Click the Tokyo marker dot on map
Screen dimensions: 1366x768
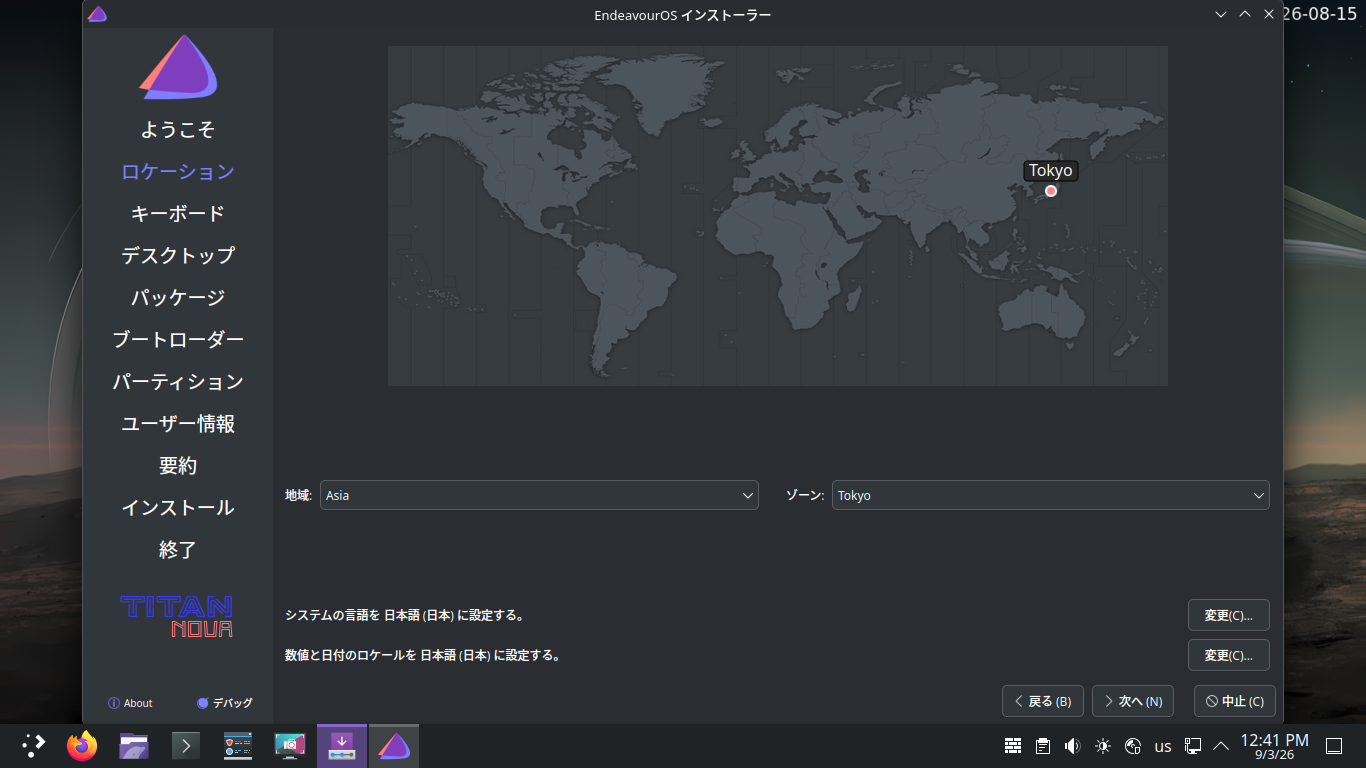pos(1051,191)
